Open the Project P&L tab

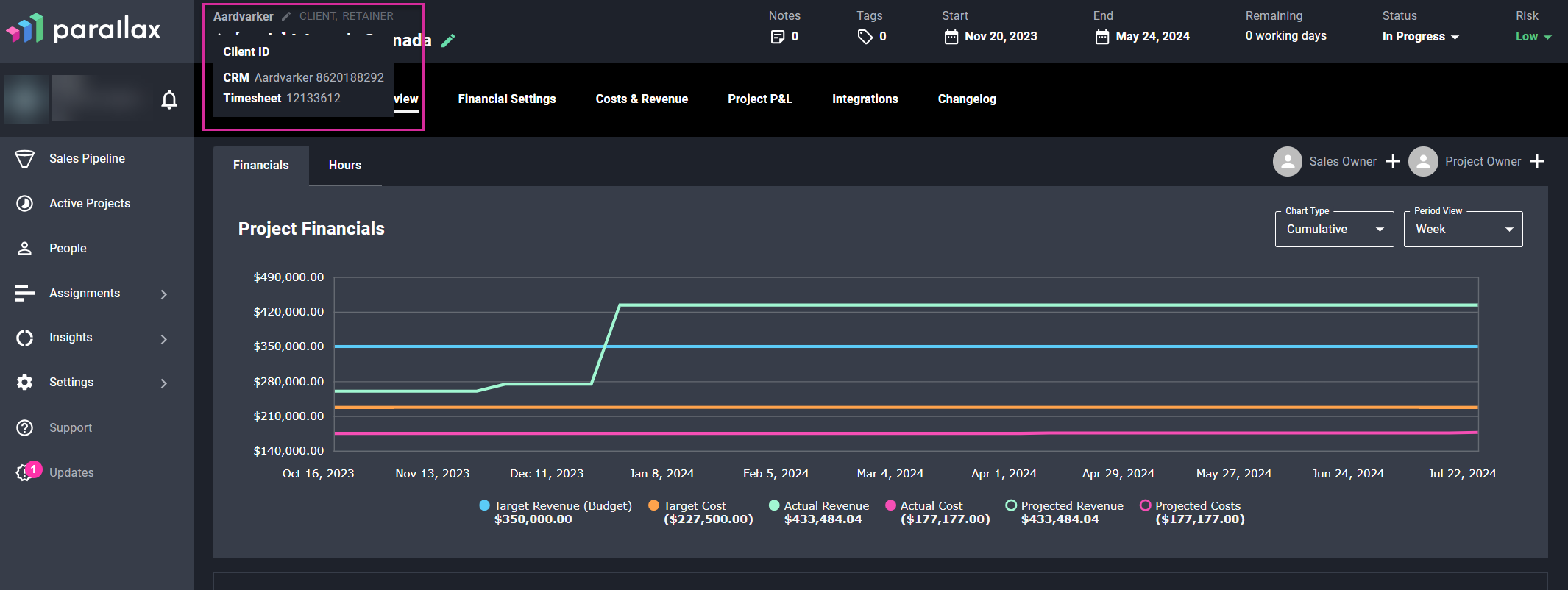pos(760,99)
